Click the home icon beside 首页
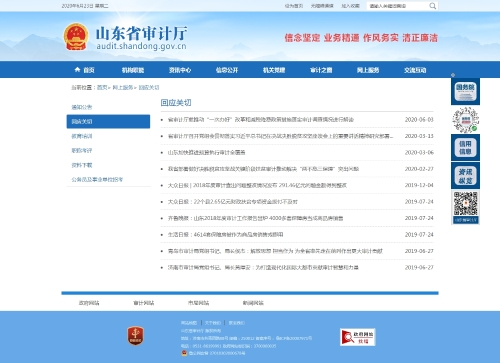Image resolution: width=500 pixels, height=363 pixels. pyautogui.click(x=77, y=69)
